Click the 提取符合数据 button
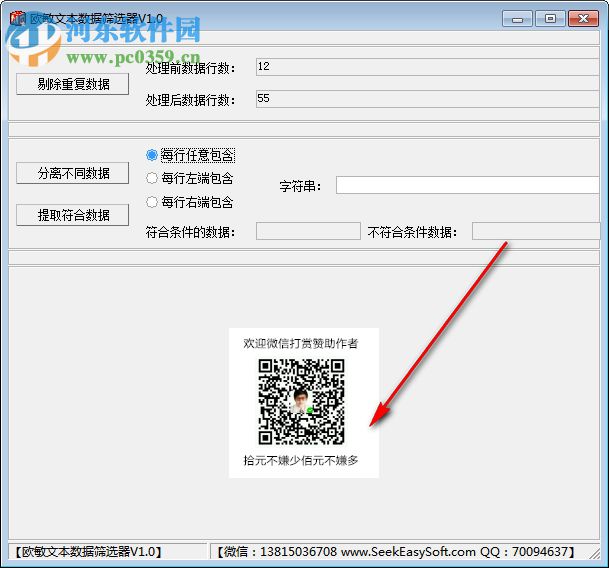Viewport: 609px width, 568px height. tap(73, 215)
